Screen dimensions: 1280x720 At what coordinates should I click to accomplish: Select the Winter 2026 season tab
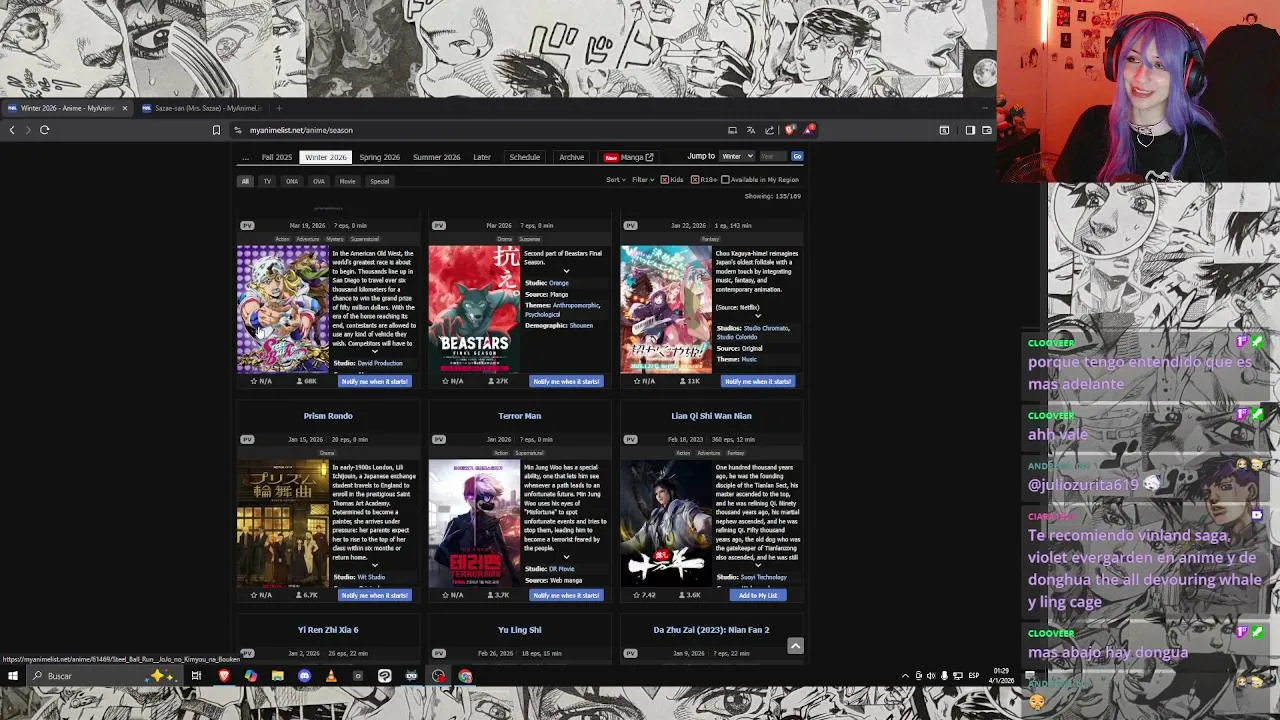click(x=326, y=157)
